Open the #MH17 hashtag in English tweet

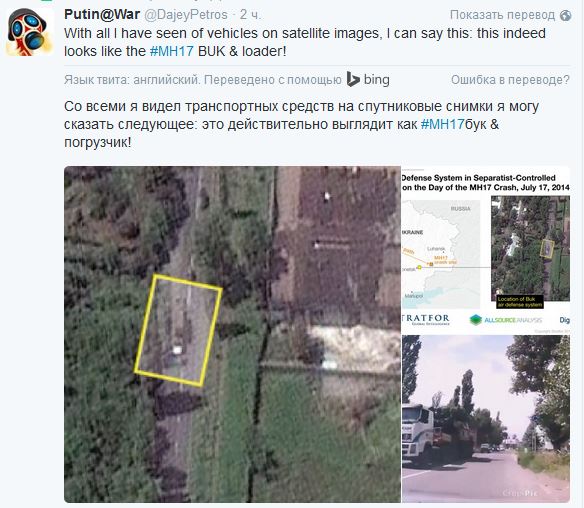pyautogui.click(x=172, y=51)
